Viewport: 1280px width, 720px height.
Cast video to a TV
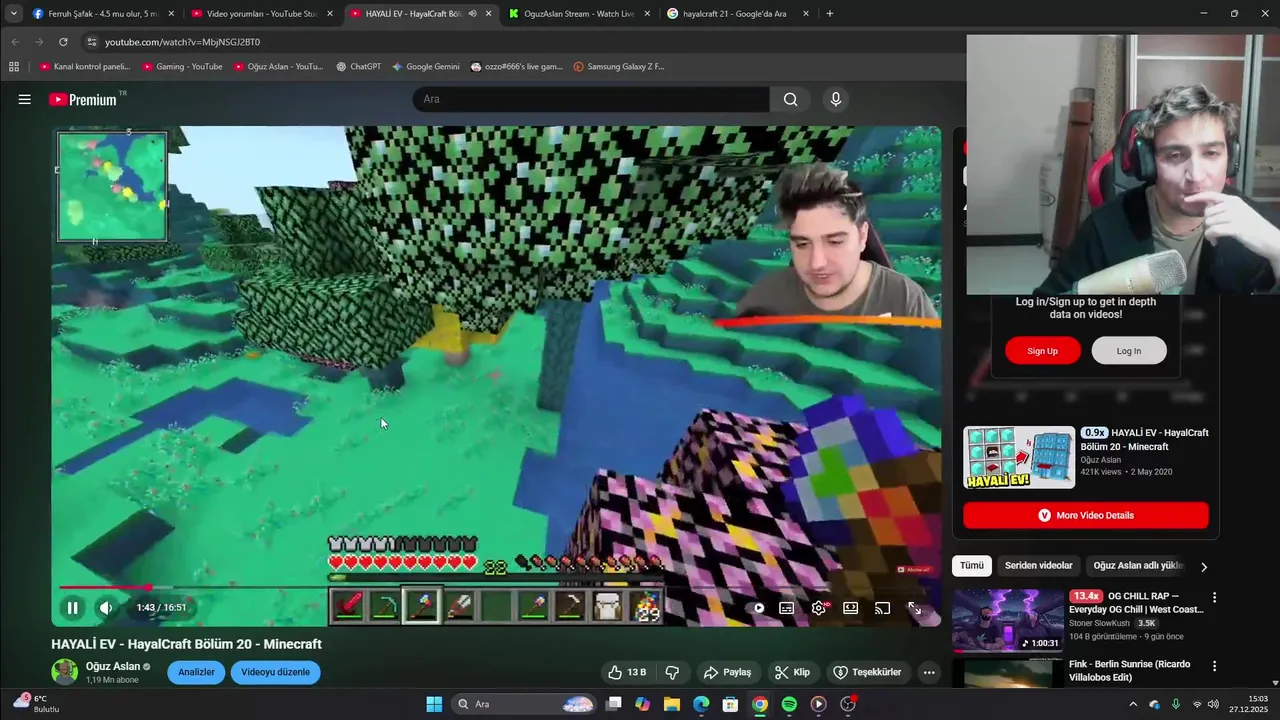pos(882,607)
